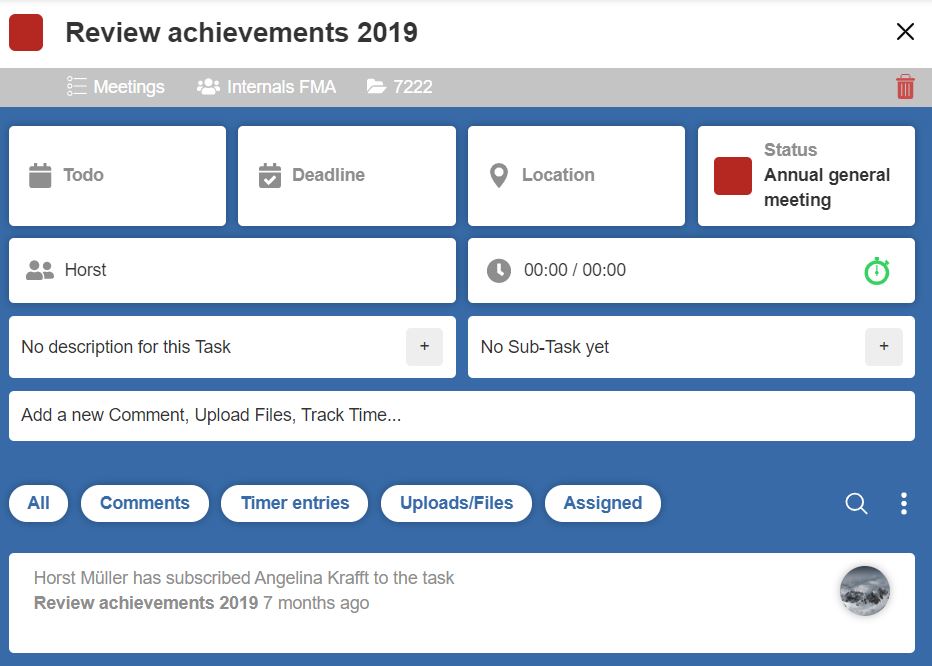
Task: Choose a Location for the task
Action: point(577,175)
